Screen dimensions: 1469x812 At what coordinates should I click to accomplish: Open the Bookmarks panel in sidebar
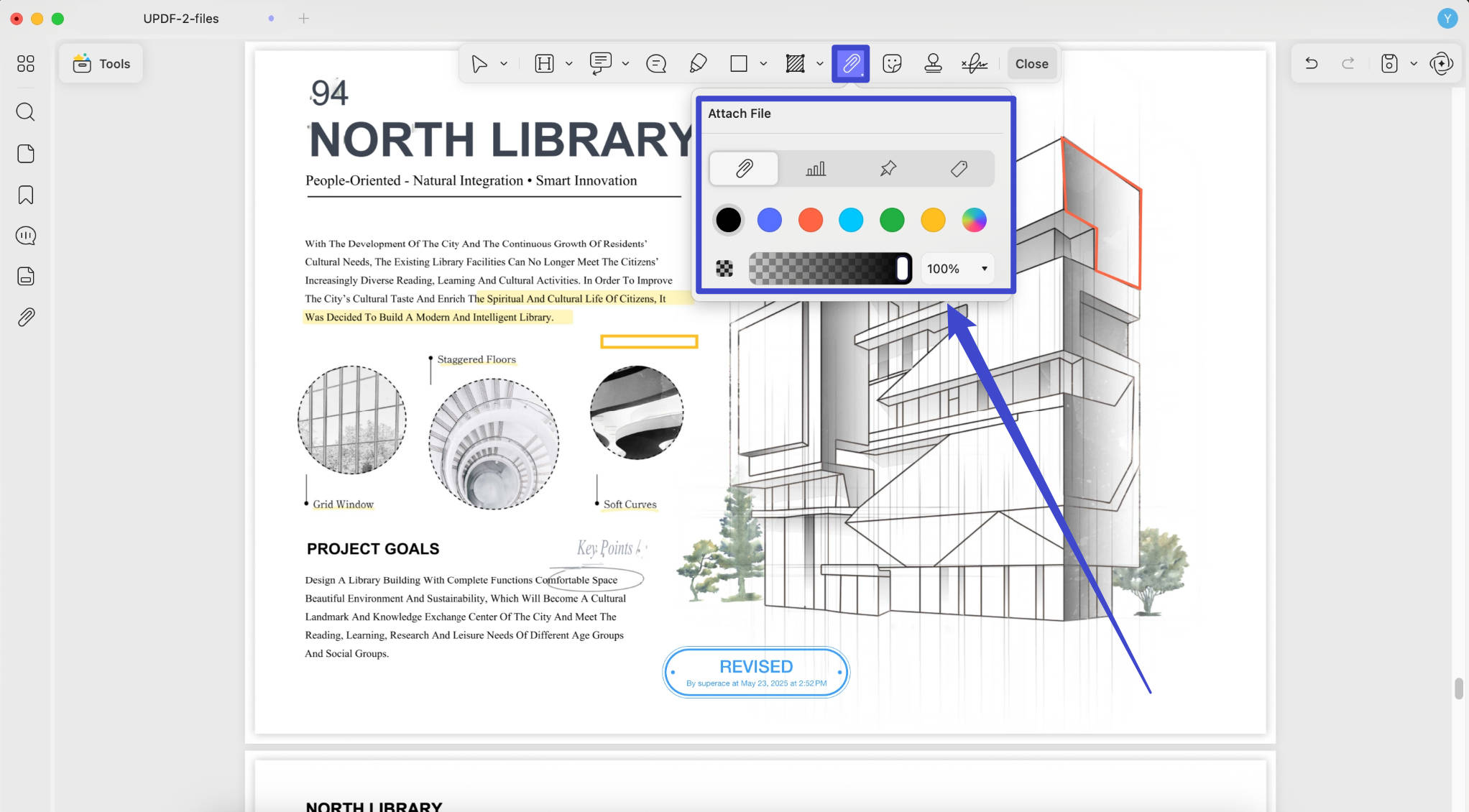coord(26,195)
